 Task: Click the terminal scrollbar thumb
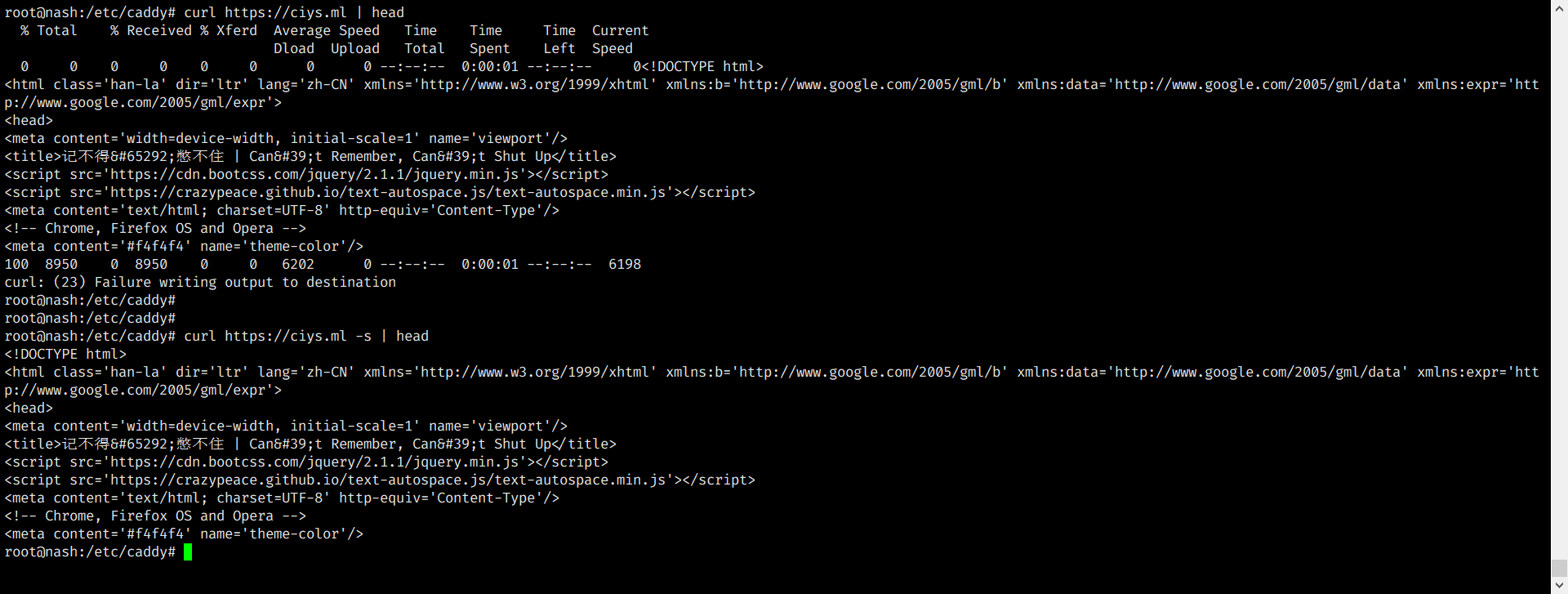[x=1559, y=569]
